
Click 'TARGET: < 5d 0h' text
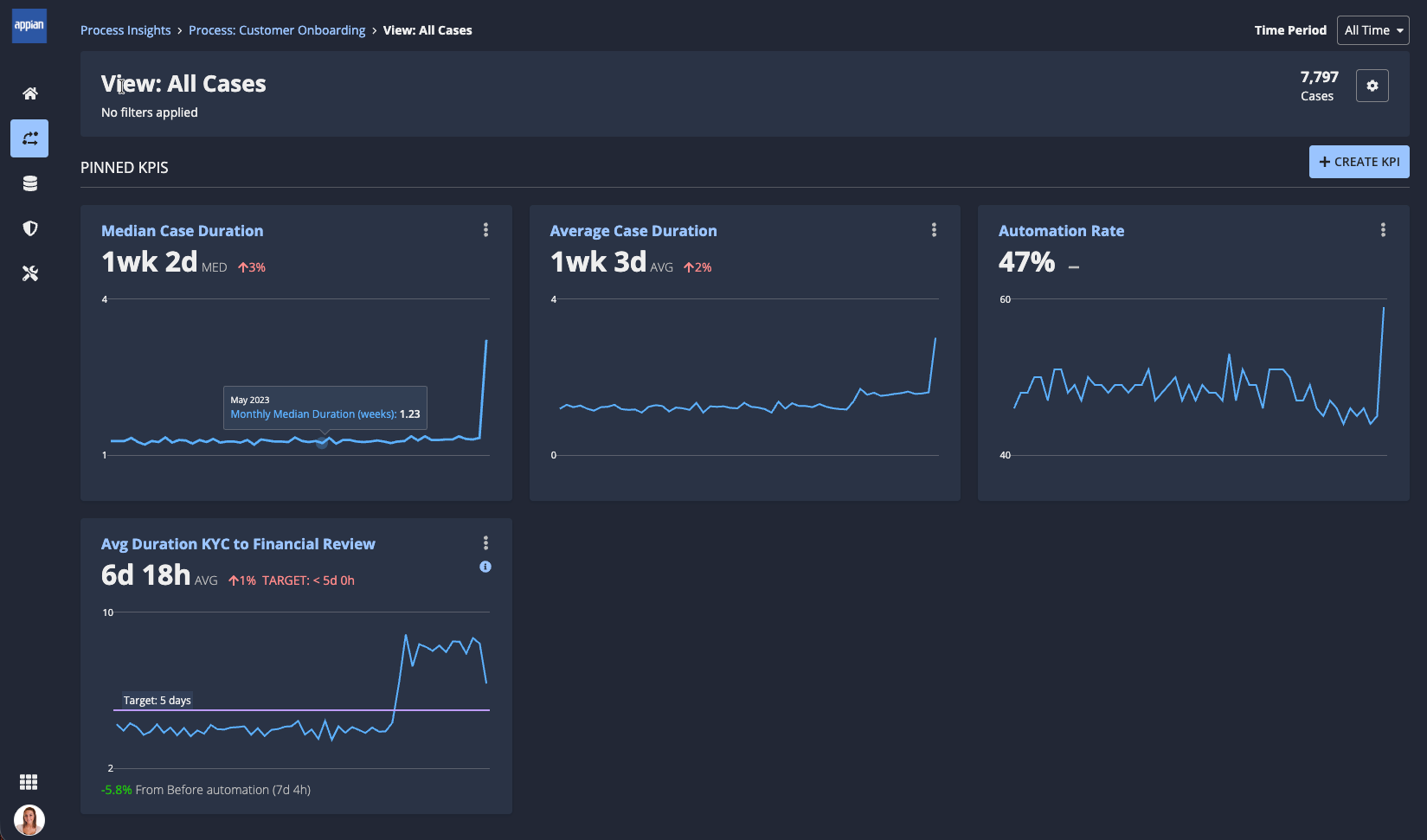pyautogui.click(x=308, y=580)
